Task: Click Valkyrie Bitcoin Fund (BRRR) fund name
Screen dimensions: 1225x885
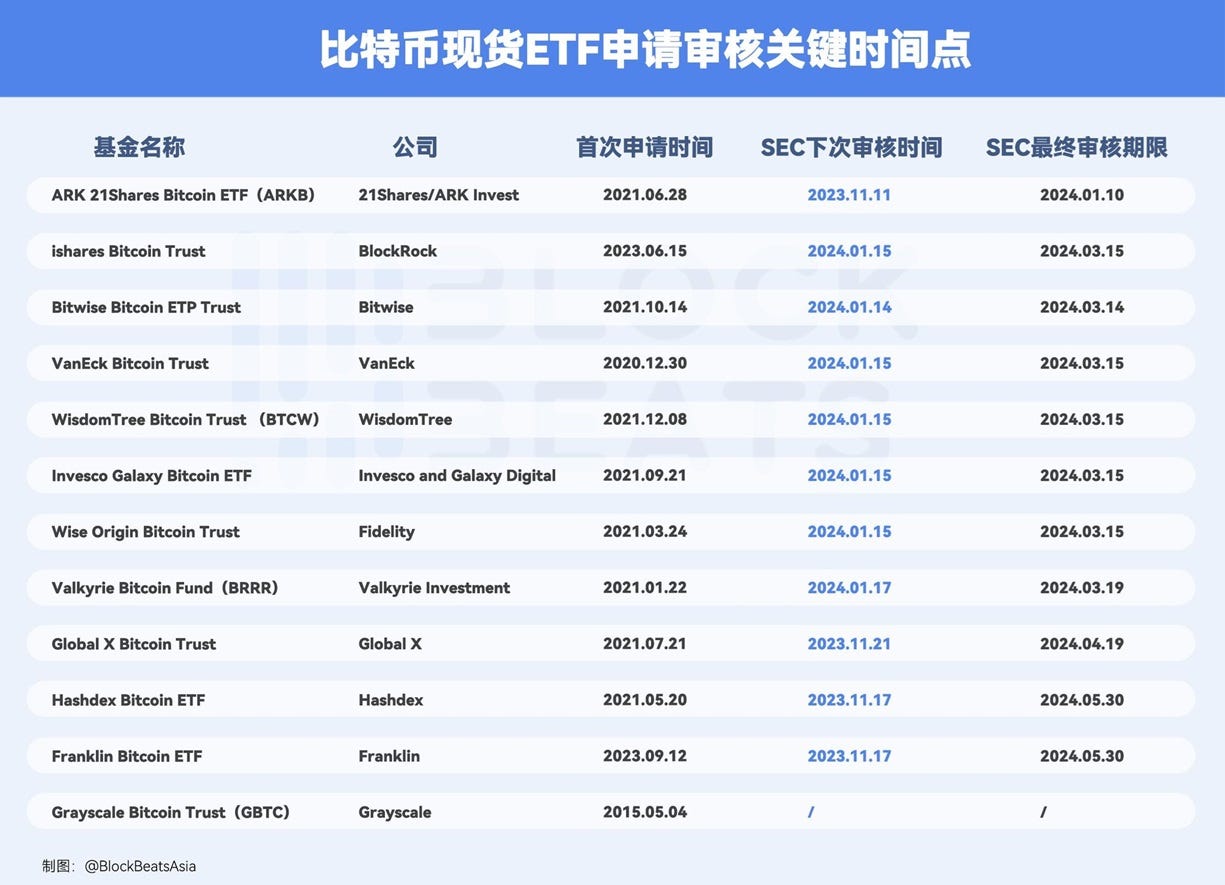Action: 165,587
